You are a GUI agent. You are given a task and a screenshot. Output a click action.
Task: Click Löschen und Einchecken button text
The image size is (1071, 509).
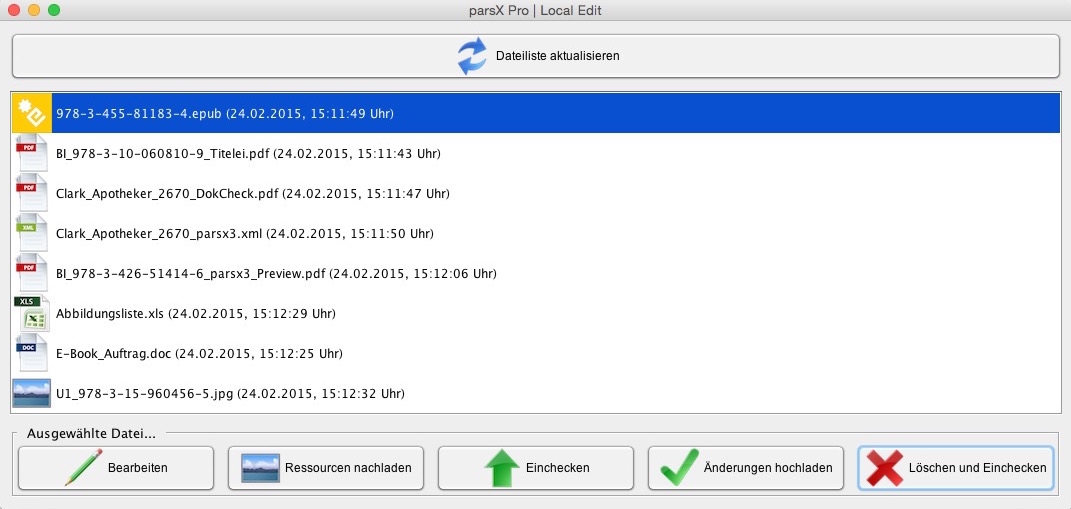[977, 468]
